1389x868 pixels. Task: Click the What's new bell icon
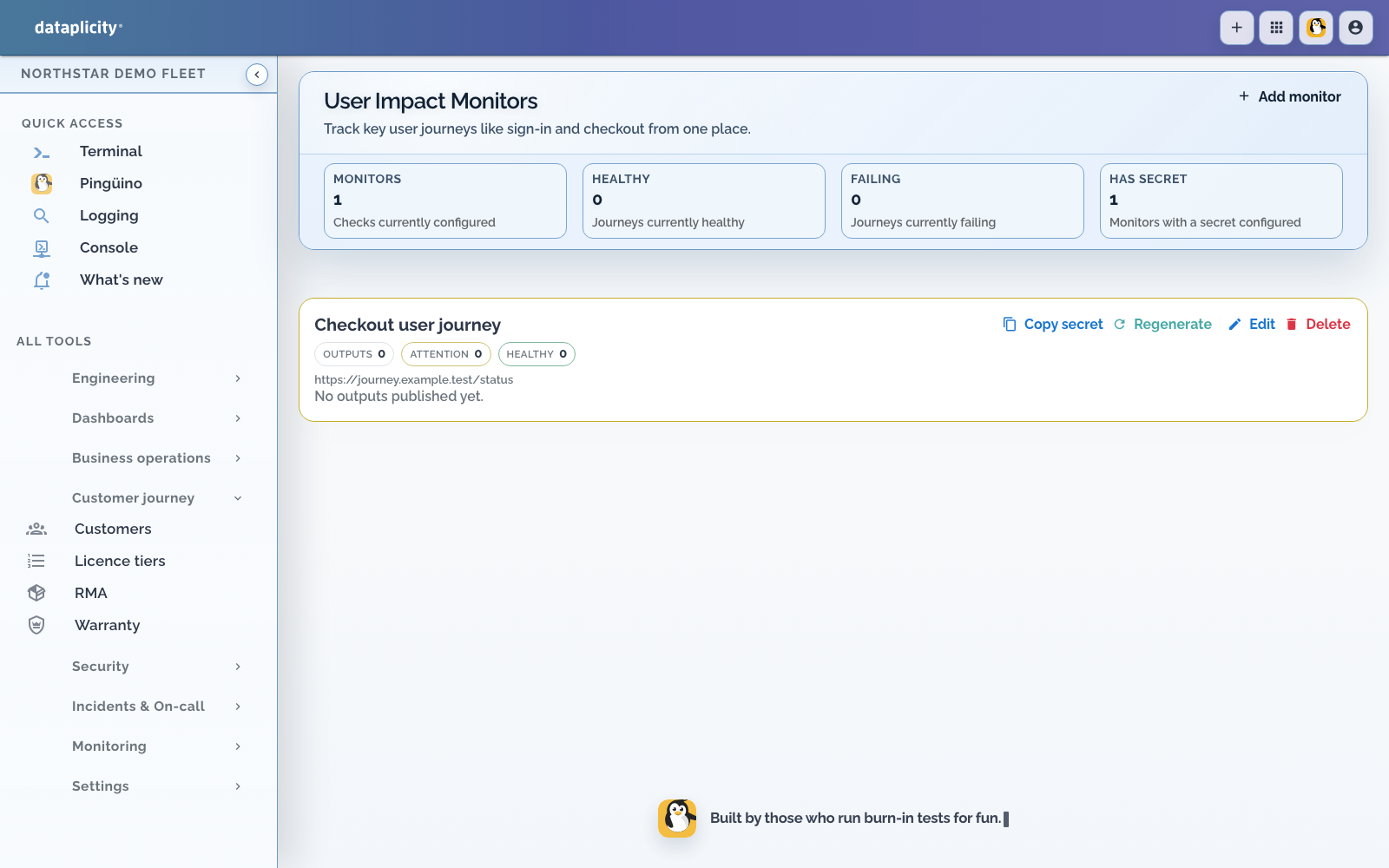click(x=41, y=279)
